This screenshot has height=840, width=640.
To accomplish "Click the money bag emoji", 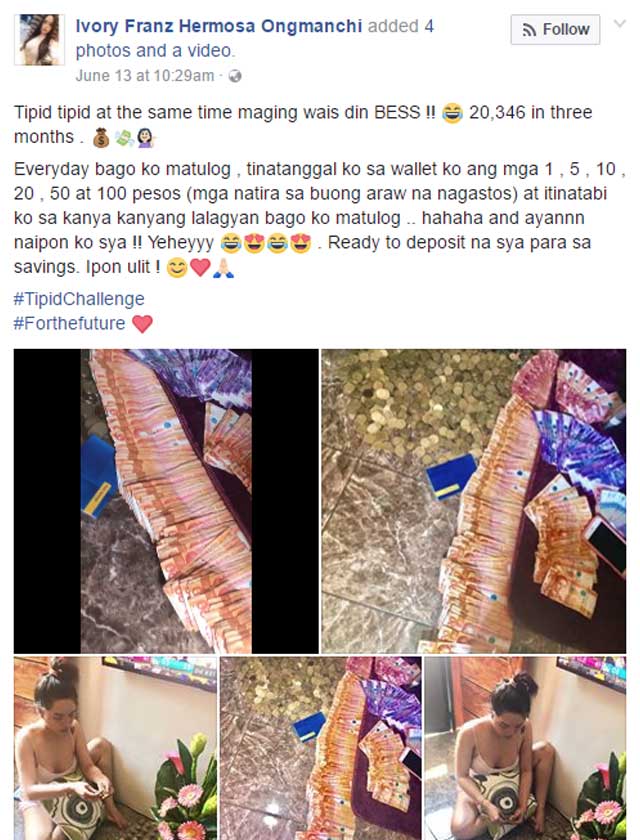I will coord(101,138).
